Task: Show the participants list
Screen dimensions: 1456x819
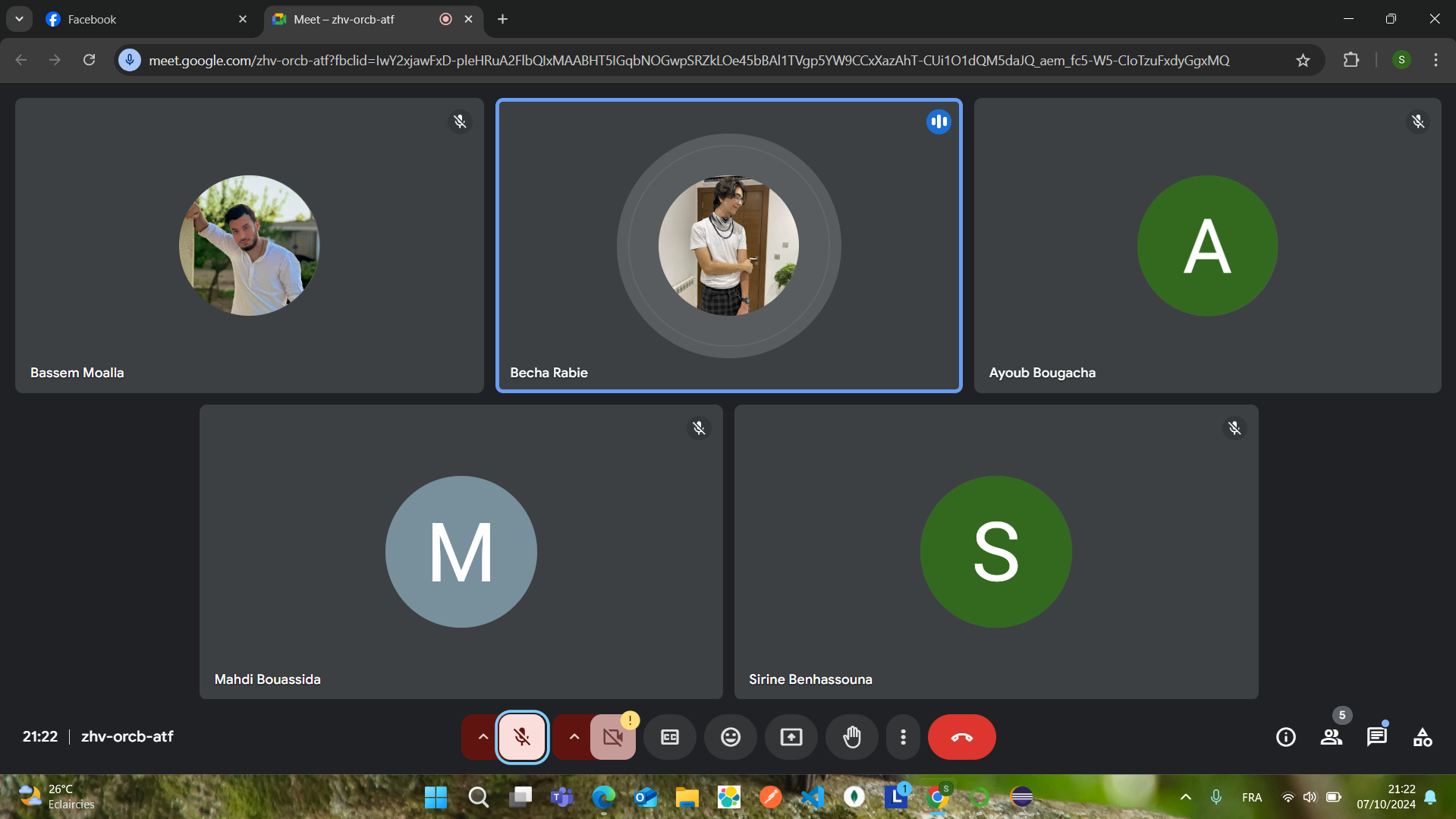Action: pos(1332,737)
